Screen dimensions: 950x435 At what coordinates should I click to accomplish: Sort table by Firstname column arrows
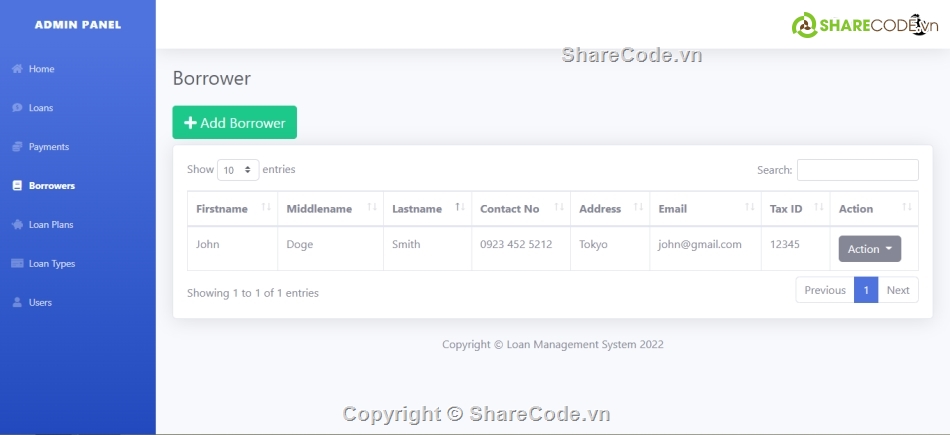click(266, 208)
